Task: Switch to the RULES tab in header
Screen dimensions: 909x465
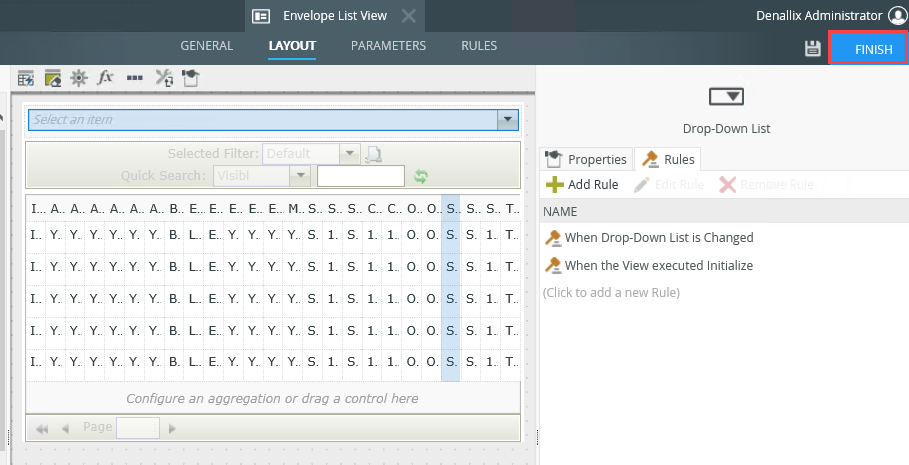Action: 479,46
